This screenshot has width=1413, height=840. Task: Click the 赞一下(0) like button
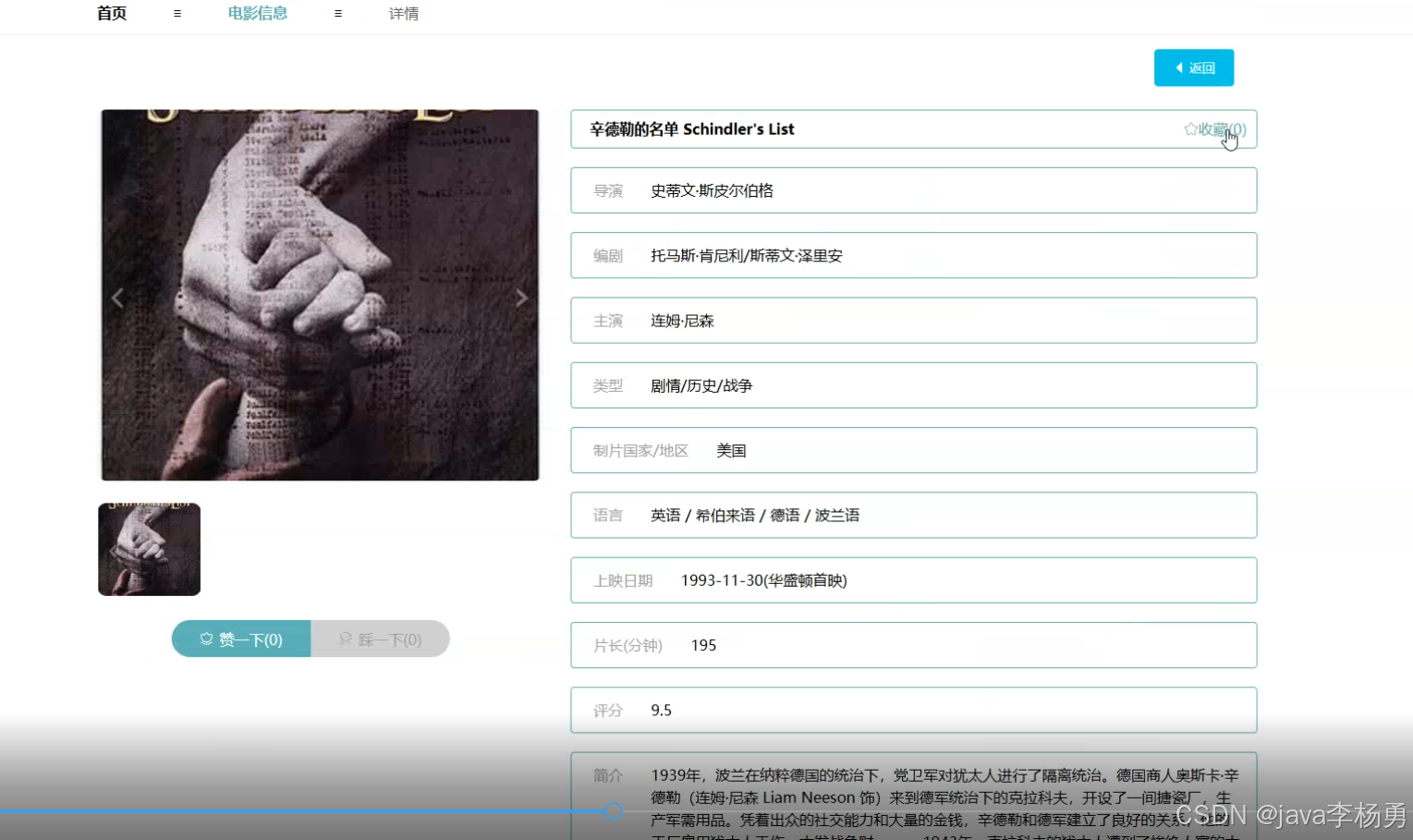tap(241, 639)
